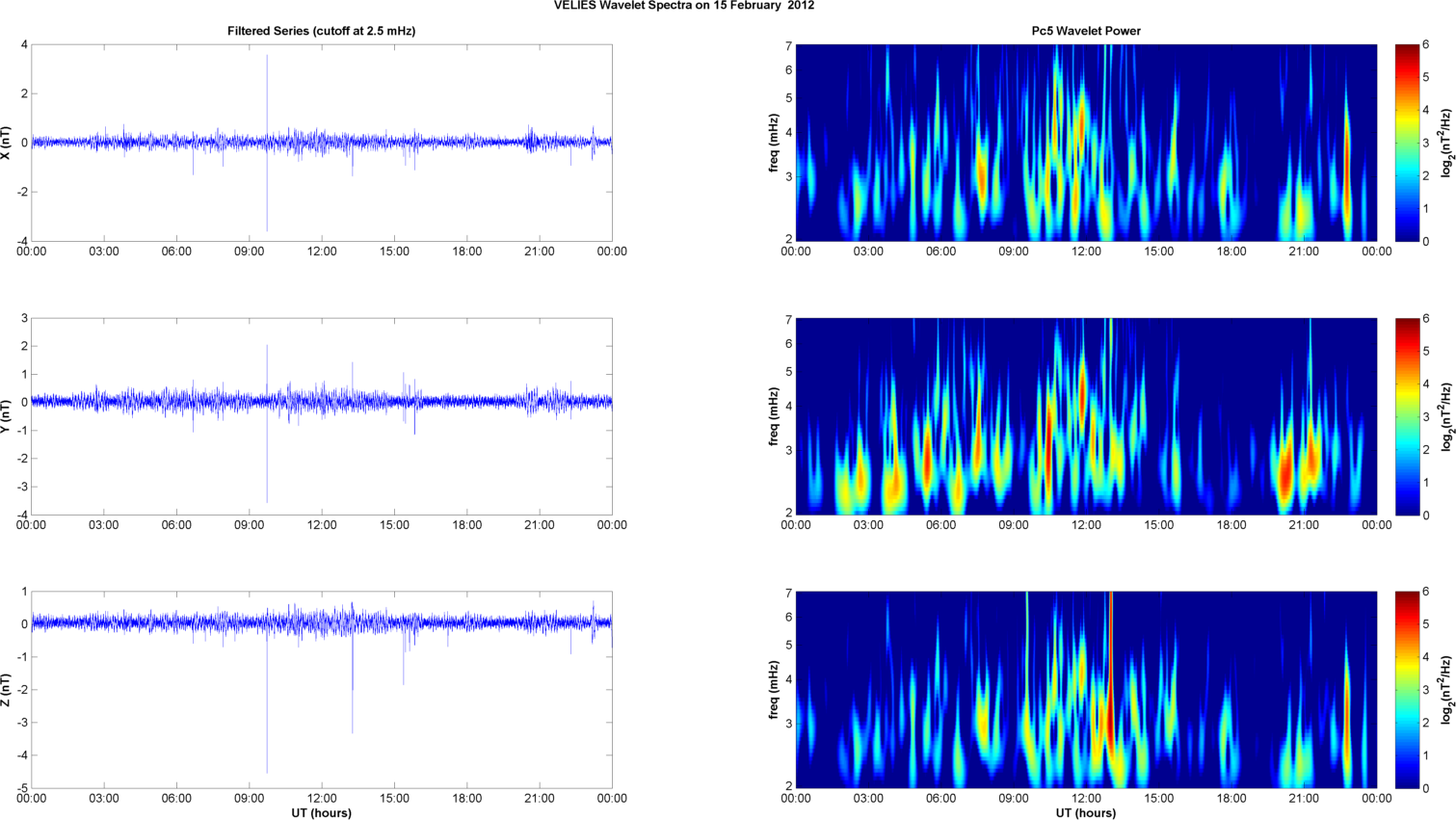This screenshot has width=1456, height=820.
Task: Click "UT (hours)" label under bottom wavelet plot
Action: pos(1086,812)
